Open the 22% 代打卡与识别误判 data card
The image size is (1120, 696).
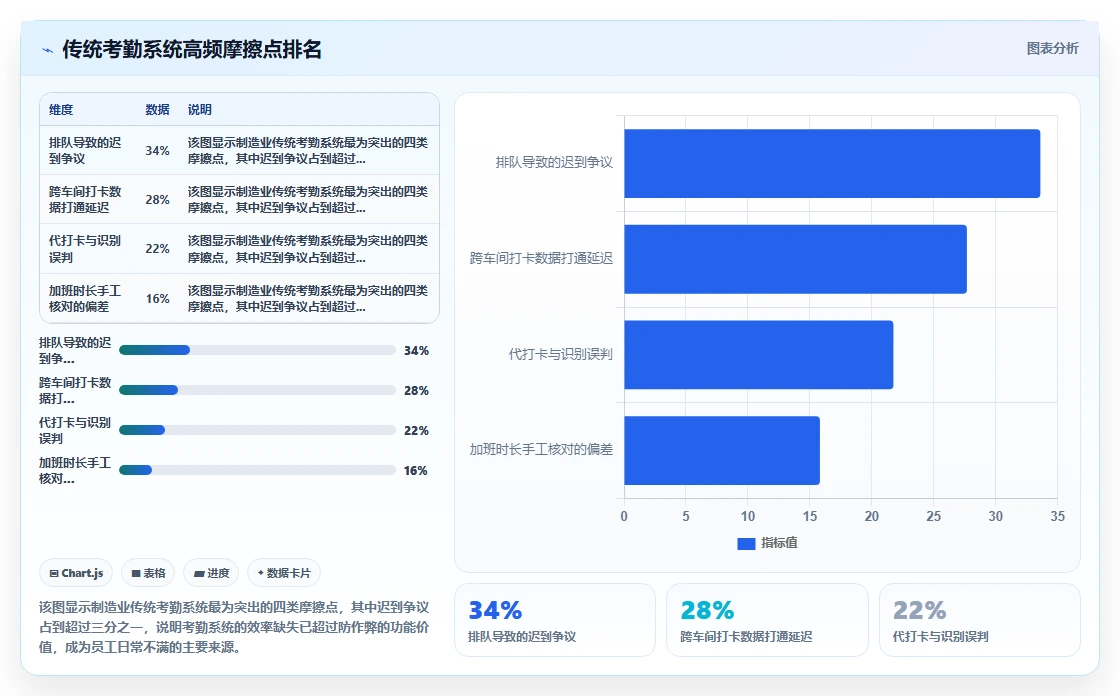click(979, 620)
